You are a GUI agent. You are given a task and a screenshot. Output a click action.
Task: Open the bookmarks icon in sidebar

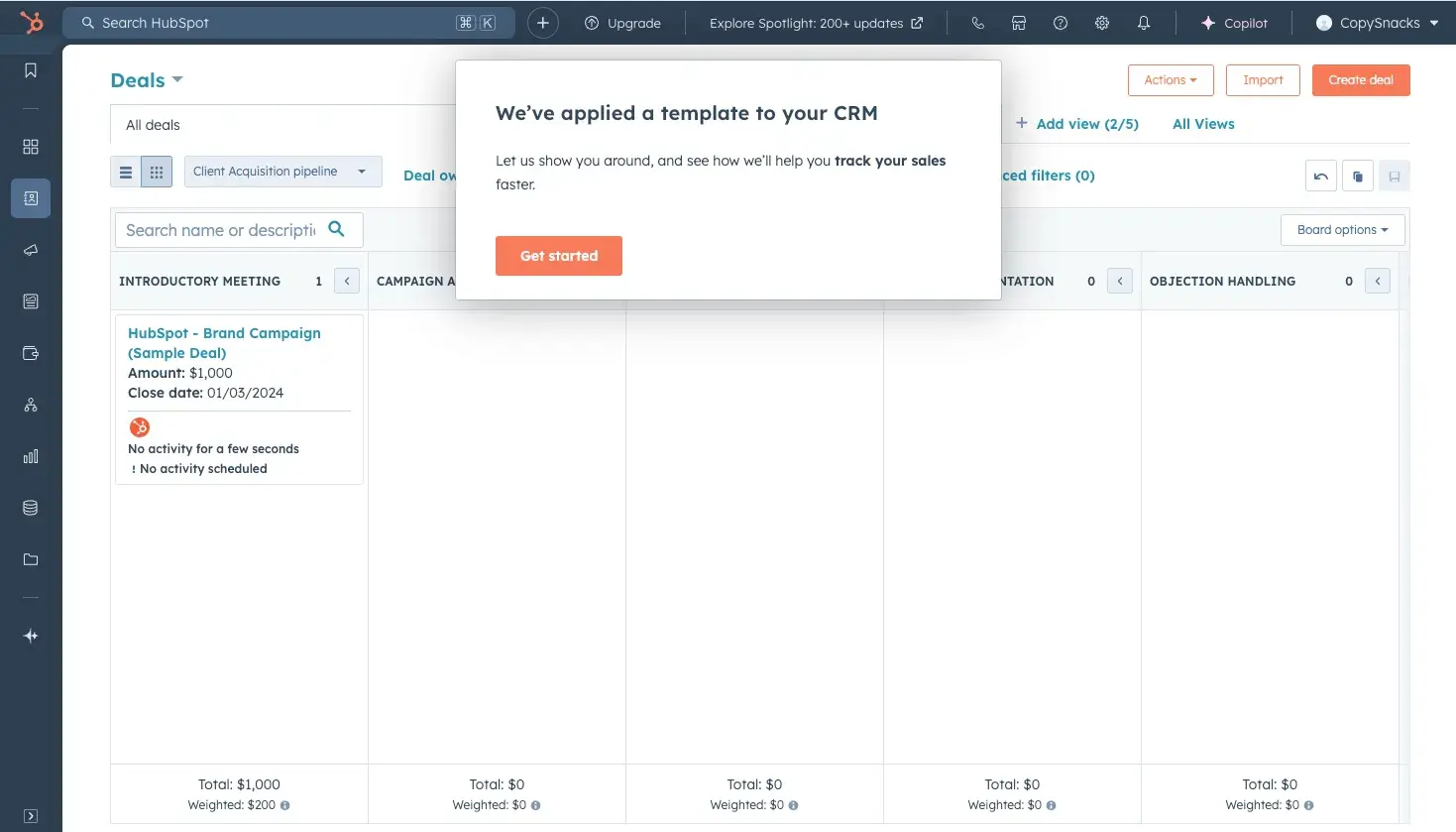[x=31, y=70]
